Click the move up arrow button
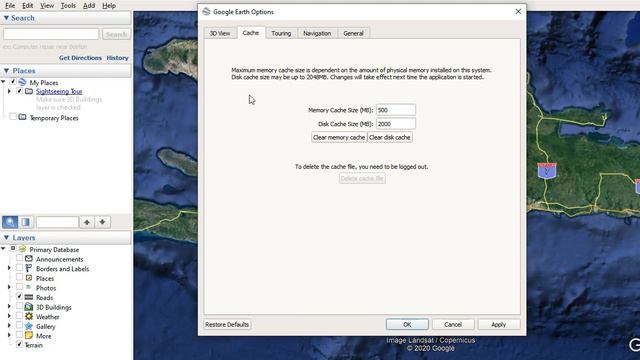 (x=87, y=222)
